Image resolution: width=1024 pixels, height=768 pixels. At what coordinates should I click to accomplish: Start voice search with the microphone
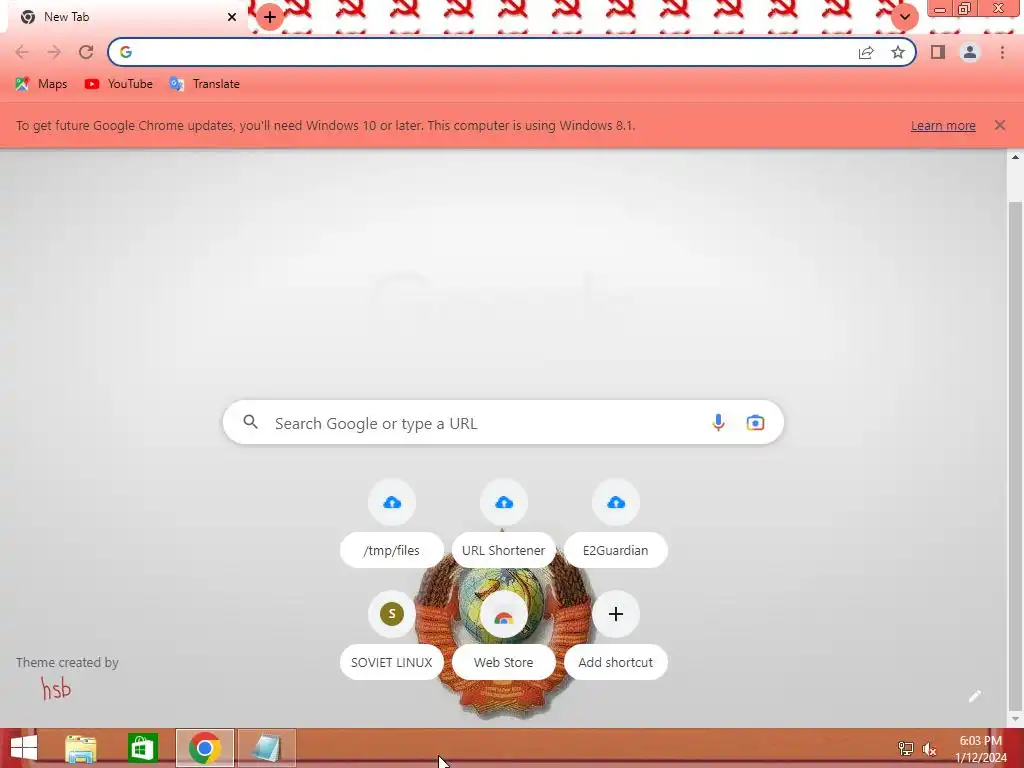(x=718, y=423)
